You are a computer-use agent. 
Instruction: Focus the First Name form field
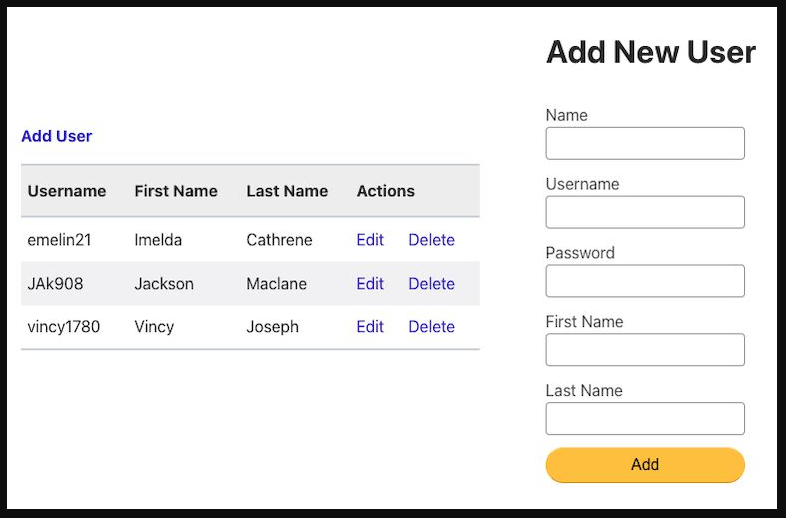645,350
